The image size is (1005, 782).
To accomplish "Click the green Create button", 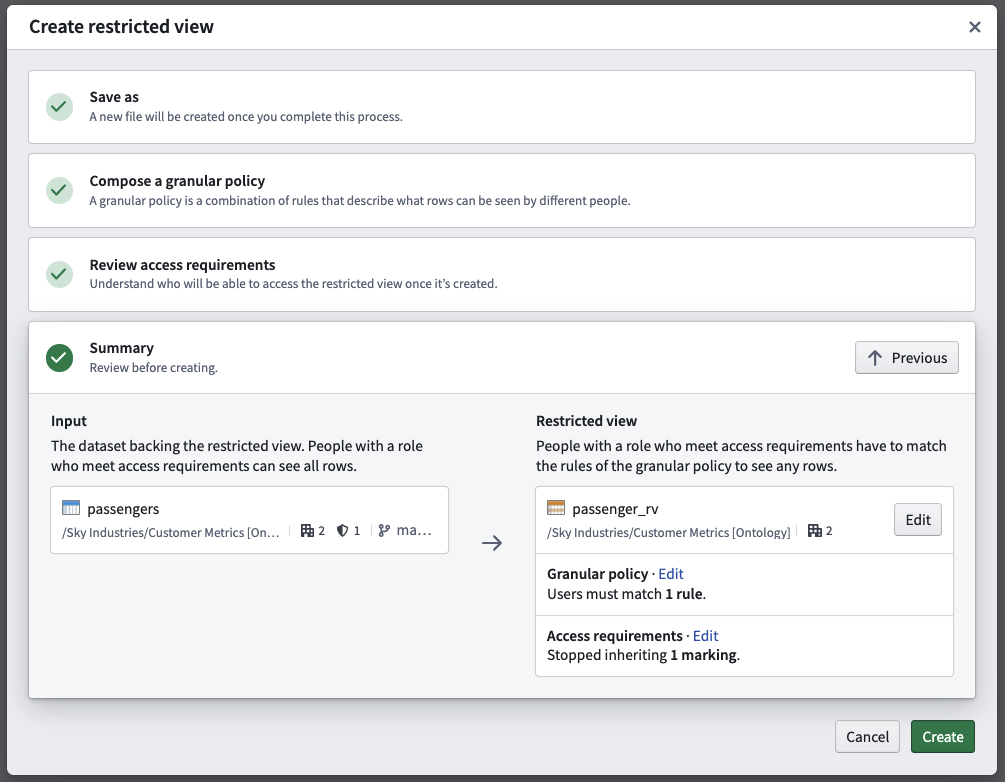I will point(943,736).
